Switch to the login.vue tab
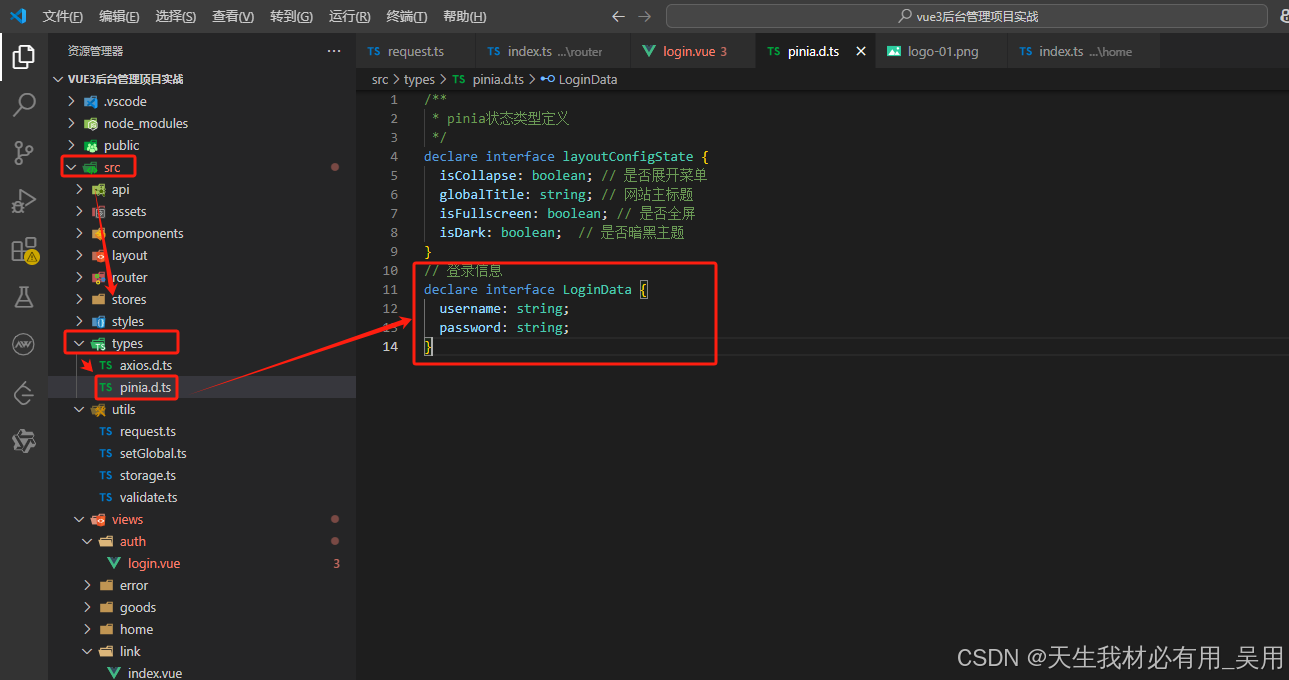Viewport: 1289px width, 680px height. (693, 51)
